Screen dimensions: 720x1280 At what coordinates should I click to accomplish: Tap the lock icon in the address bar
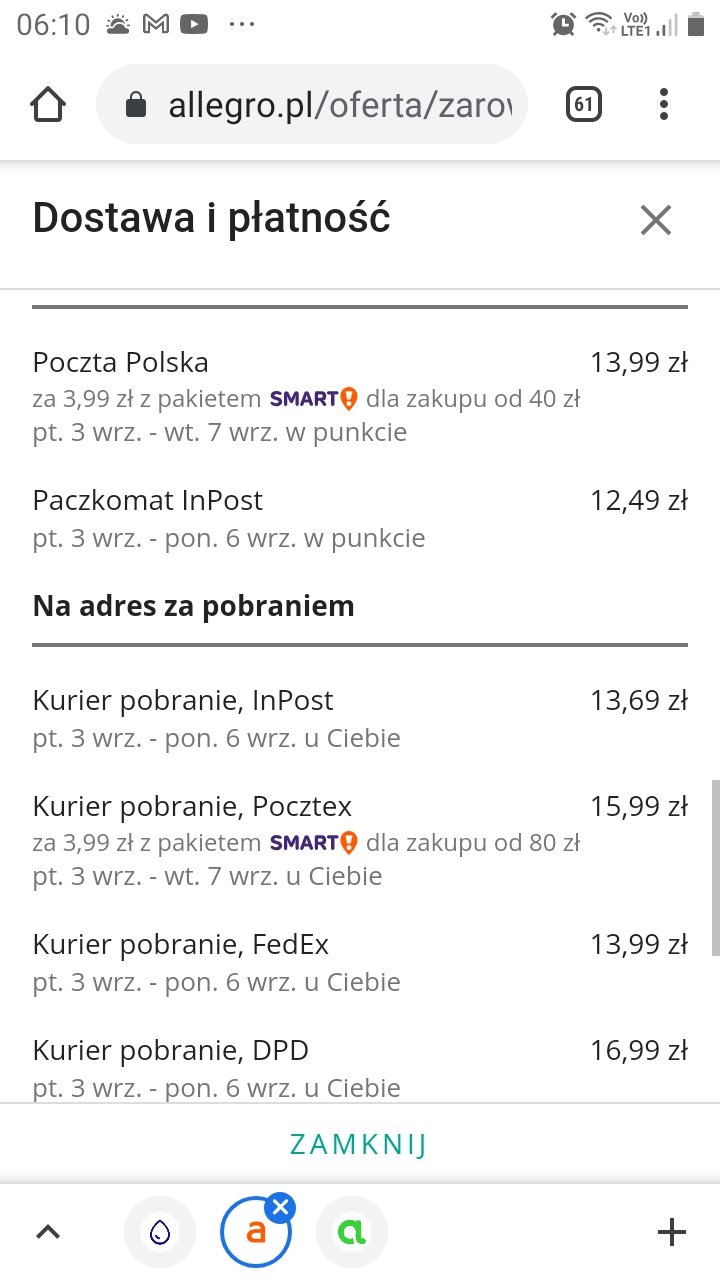[x=136, y=105]
